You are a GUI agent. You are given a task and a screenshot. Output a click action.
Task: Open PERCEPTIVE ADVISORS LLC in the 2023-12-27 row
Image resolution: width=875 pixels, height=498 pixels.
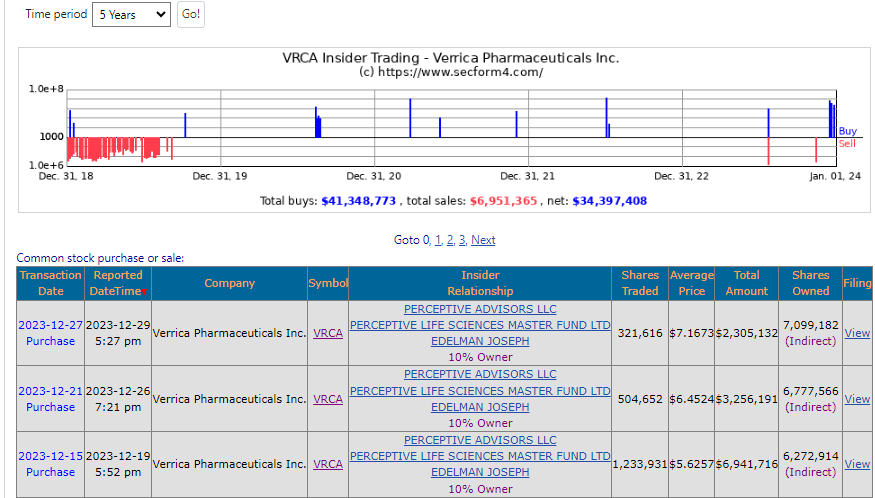click(480, 309)
